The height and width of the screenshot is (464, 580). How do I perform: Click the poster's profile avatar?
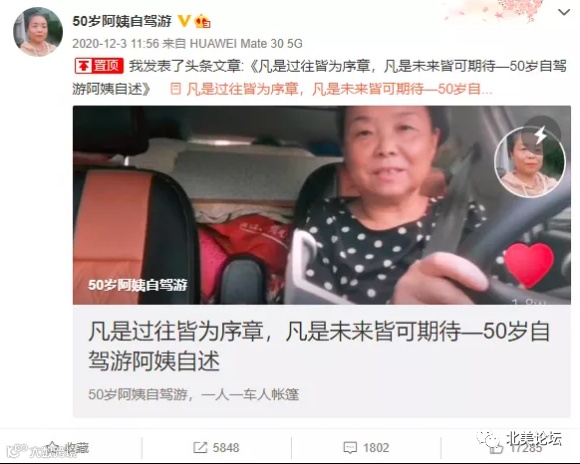pos(38,32)
